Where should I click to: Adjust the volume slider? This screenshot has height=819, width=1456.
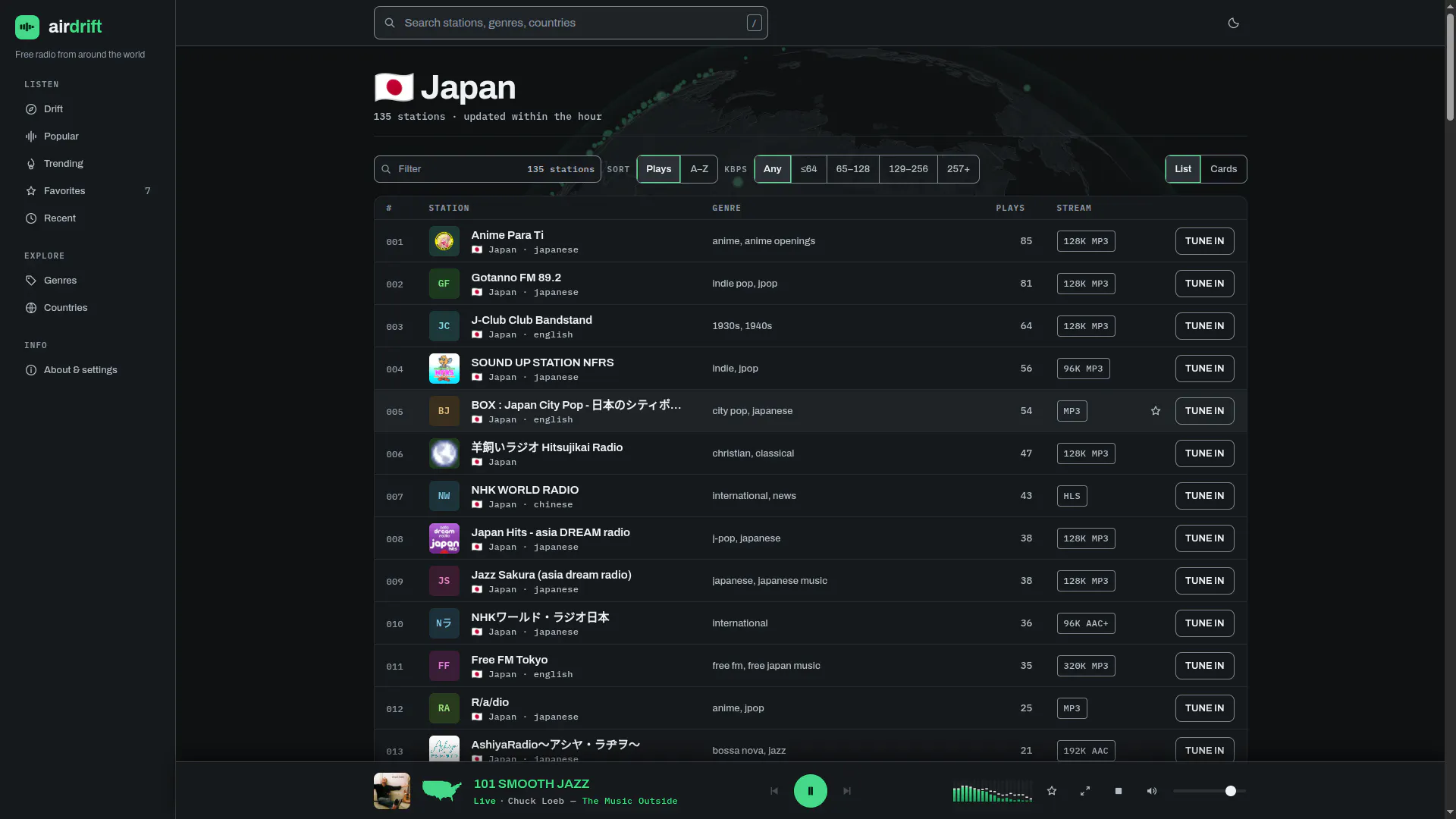[1210, 791]
